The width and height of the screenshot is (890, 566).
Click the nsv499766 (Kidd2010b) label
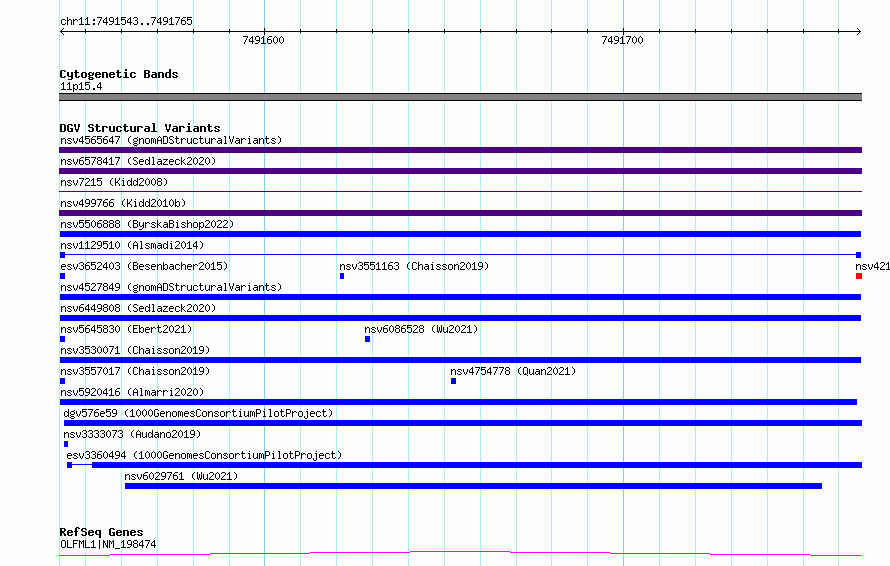[x=123, y=203]
